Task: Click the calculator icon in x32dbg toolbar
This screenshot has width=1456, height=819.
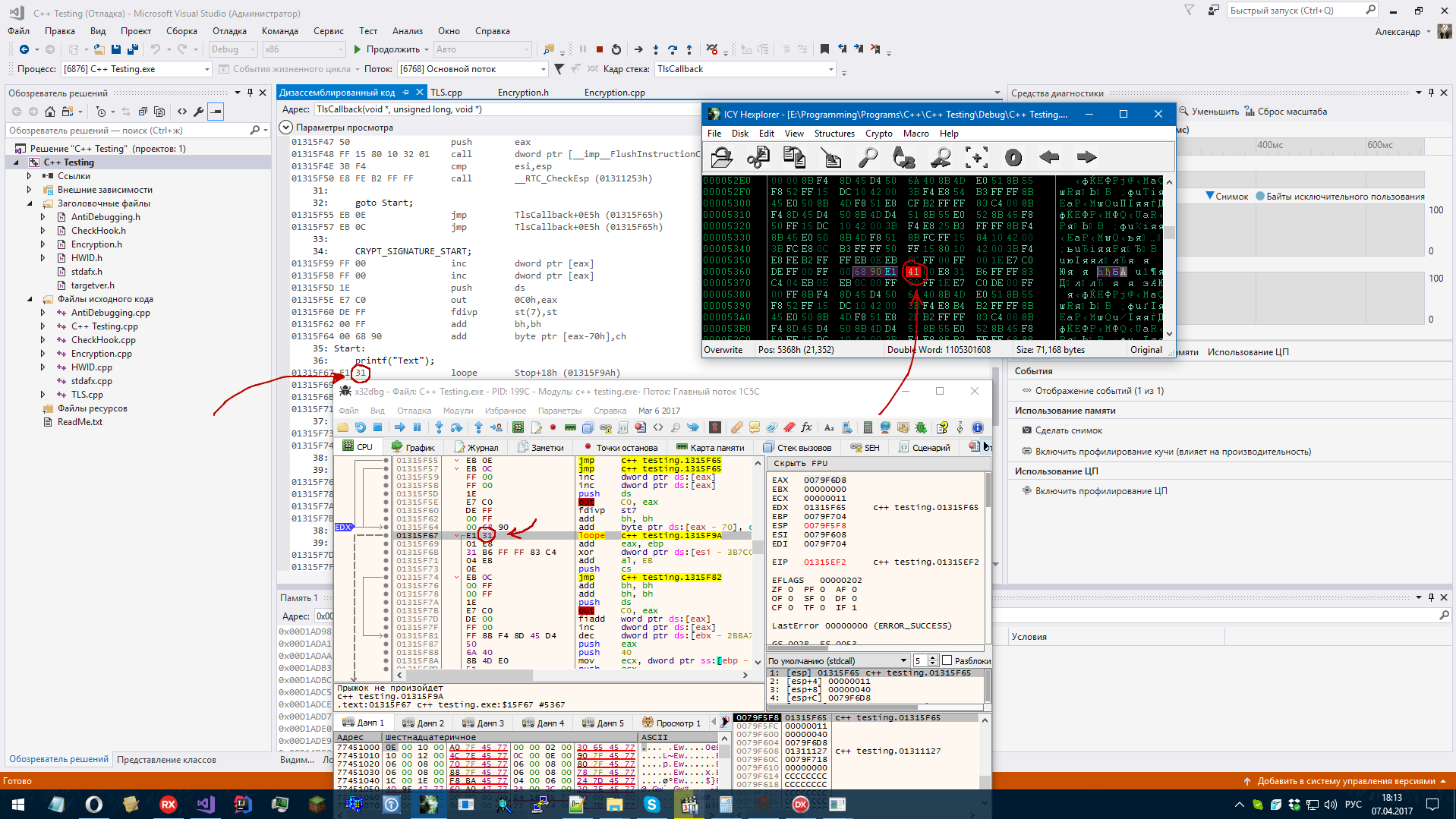Action: 868,427
